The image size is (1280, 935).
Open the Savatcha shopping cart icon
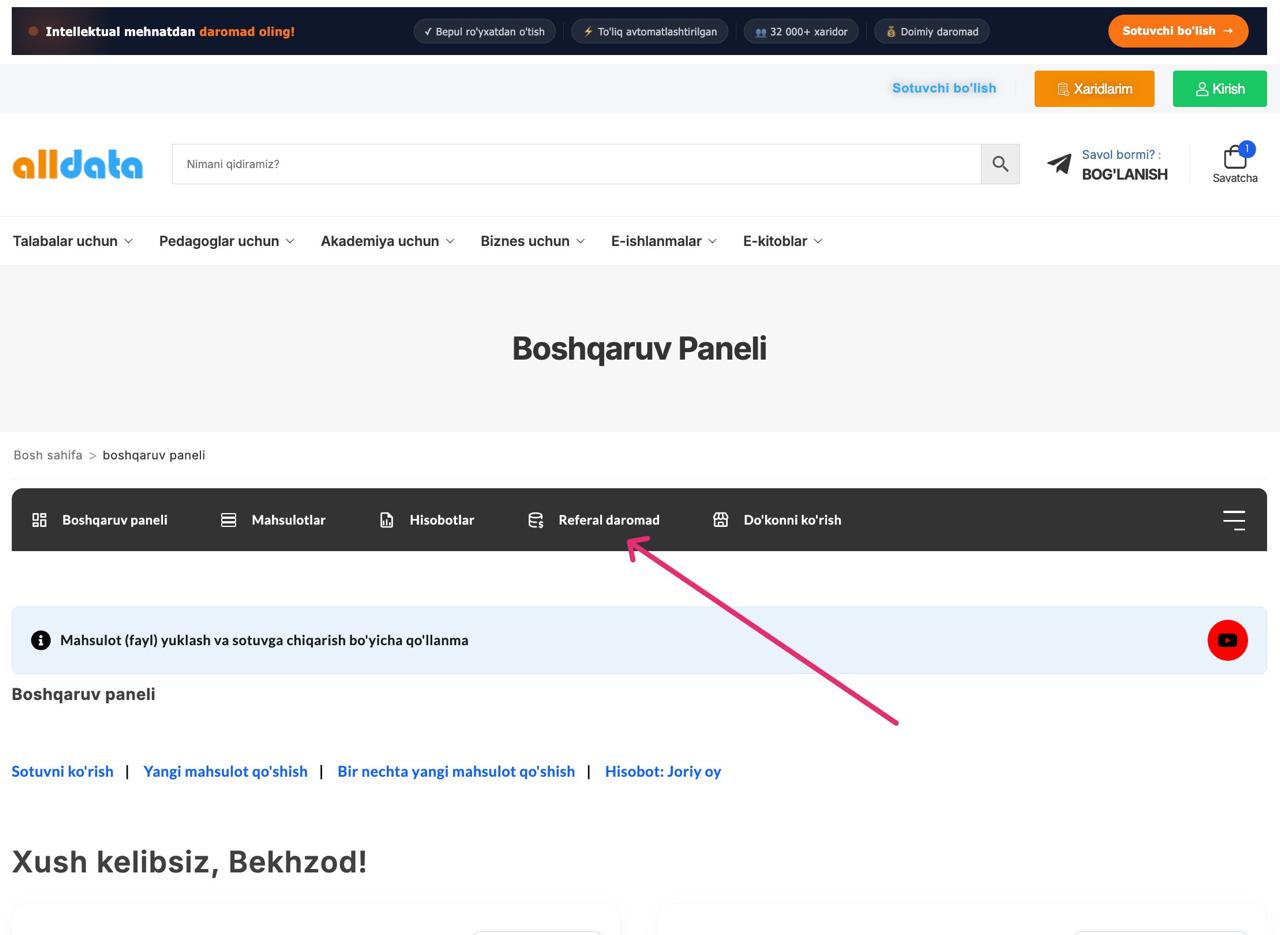tap(1235, 158)
